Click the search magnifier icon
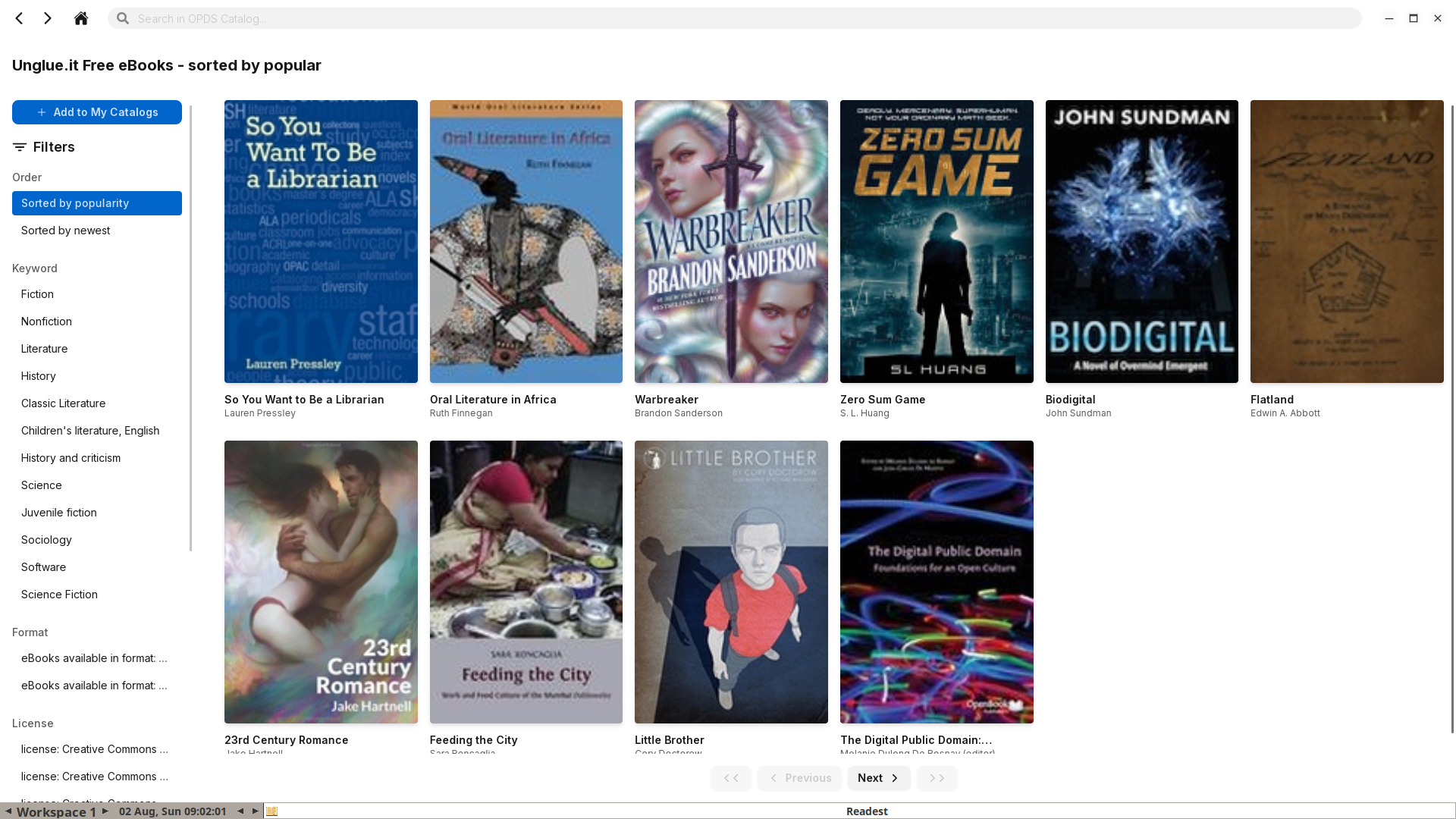 (123, 18)
